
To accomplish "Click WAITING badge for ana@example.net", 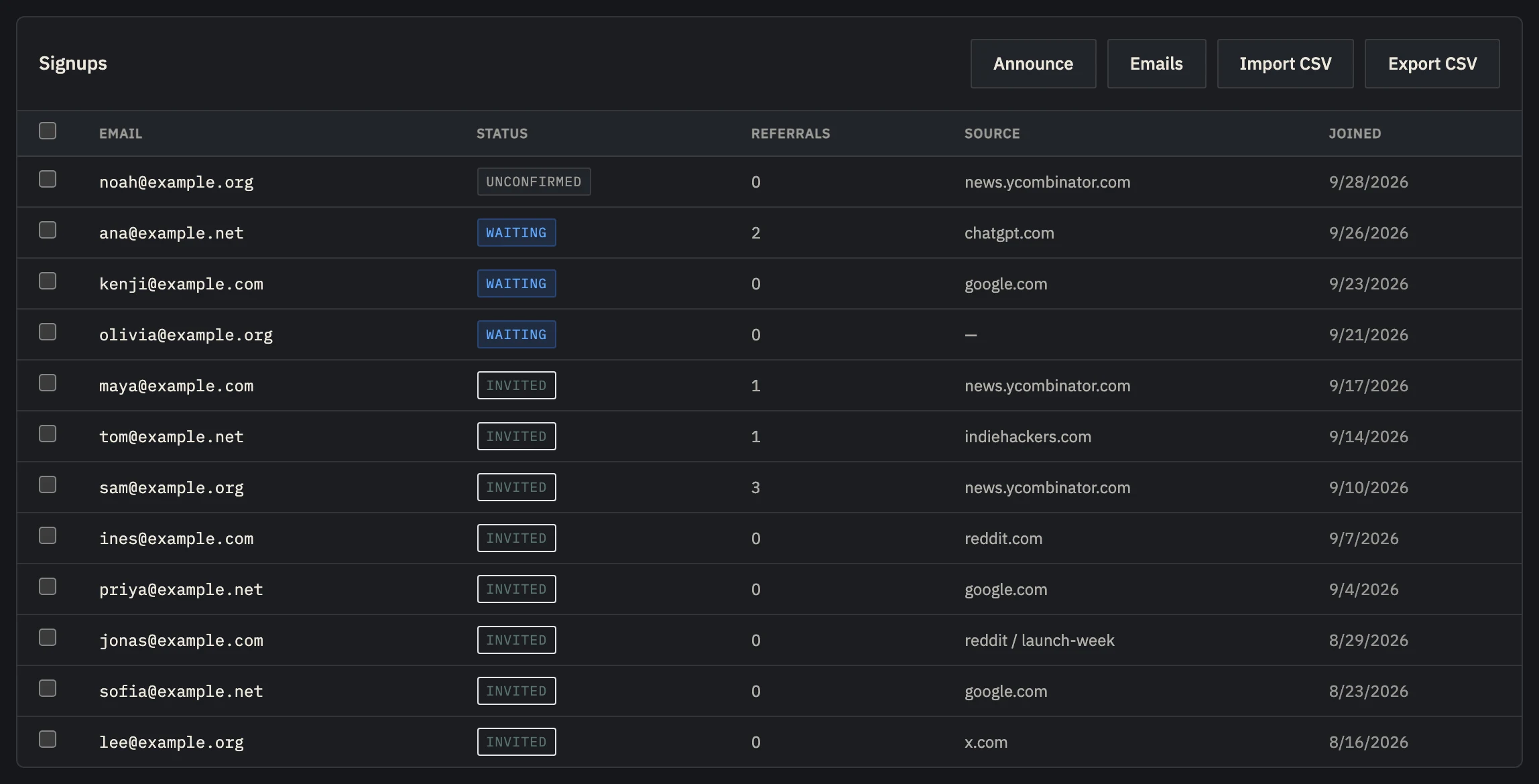I will pyautogui.click(x=516, y=233).
